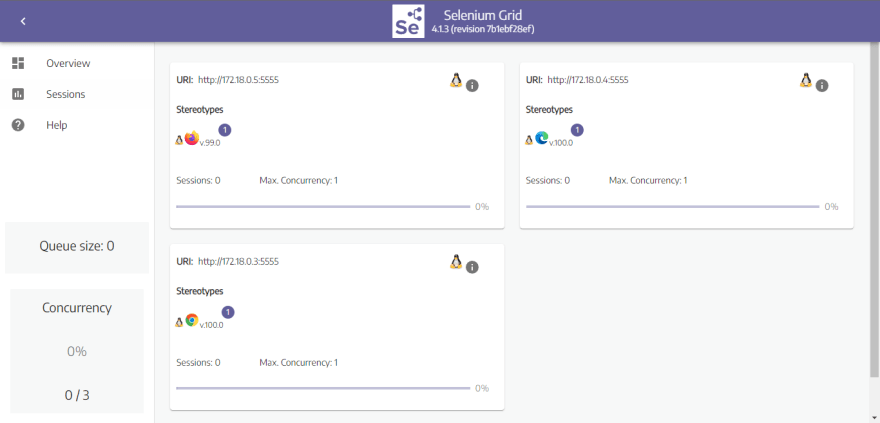Open the Help page
Screen dimensions: 880x423
coord(56,125)
